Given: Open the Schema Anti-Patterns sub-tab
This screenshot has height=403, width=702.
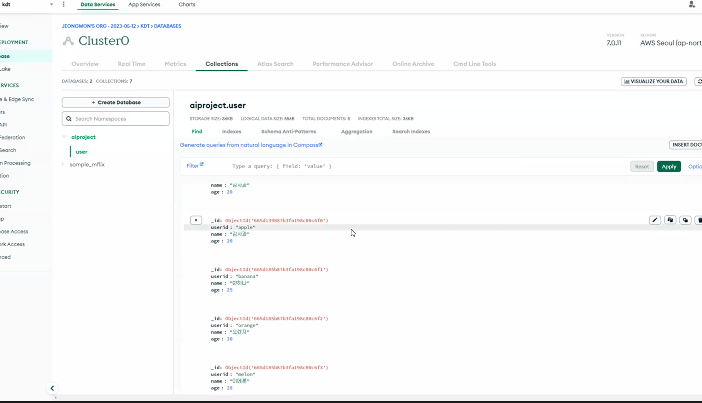Looking at the screenshot, I should pos(289,132).
